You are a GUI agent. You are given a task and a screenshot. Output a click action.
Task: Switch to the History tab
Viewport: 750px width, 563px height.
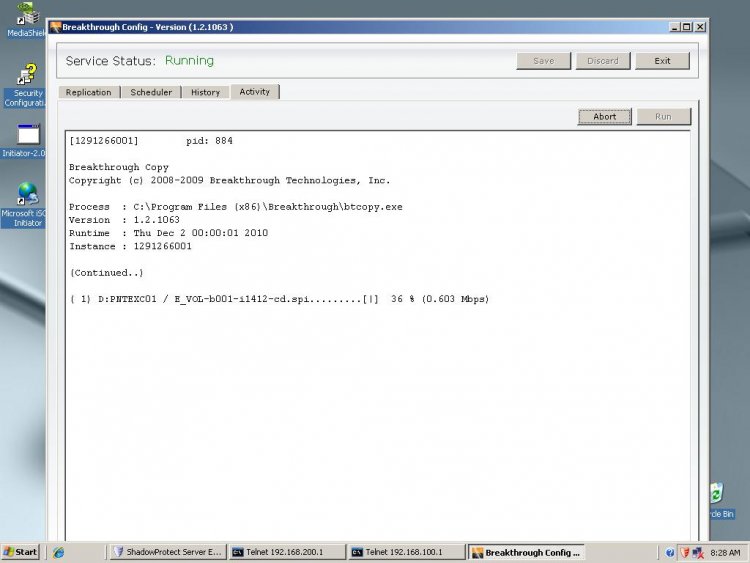(205, 92)
